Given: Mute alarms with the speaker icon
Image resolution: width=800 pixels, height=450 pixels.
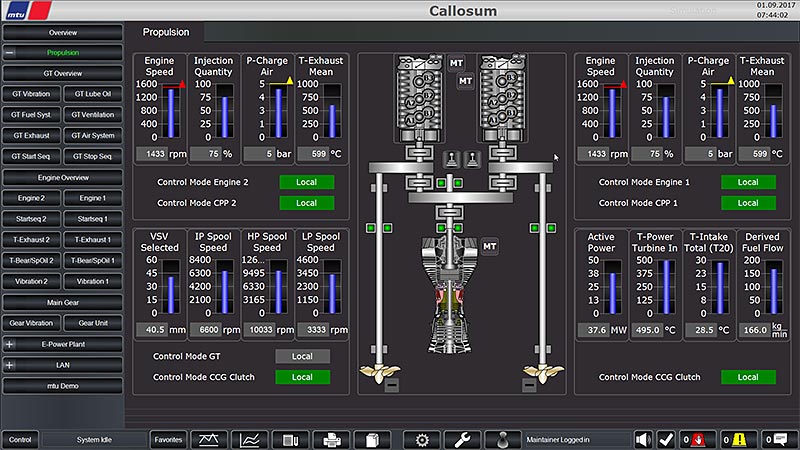Looking at the screenshot, I should tap(643, 439).
